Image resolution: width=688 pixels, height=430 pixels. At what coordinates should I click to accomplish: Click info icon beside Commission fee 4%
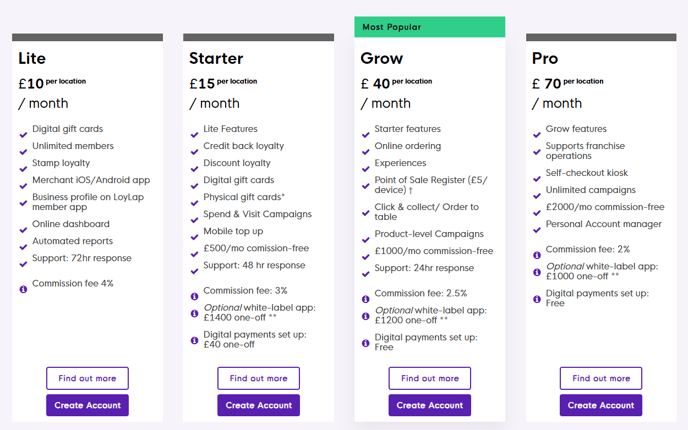click(23, 289)
